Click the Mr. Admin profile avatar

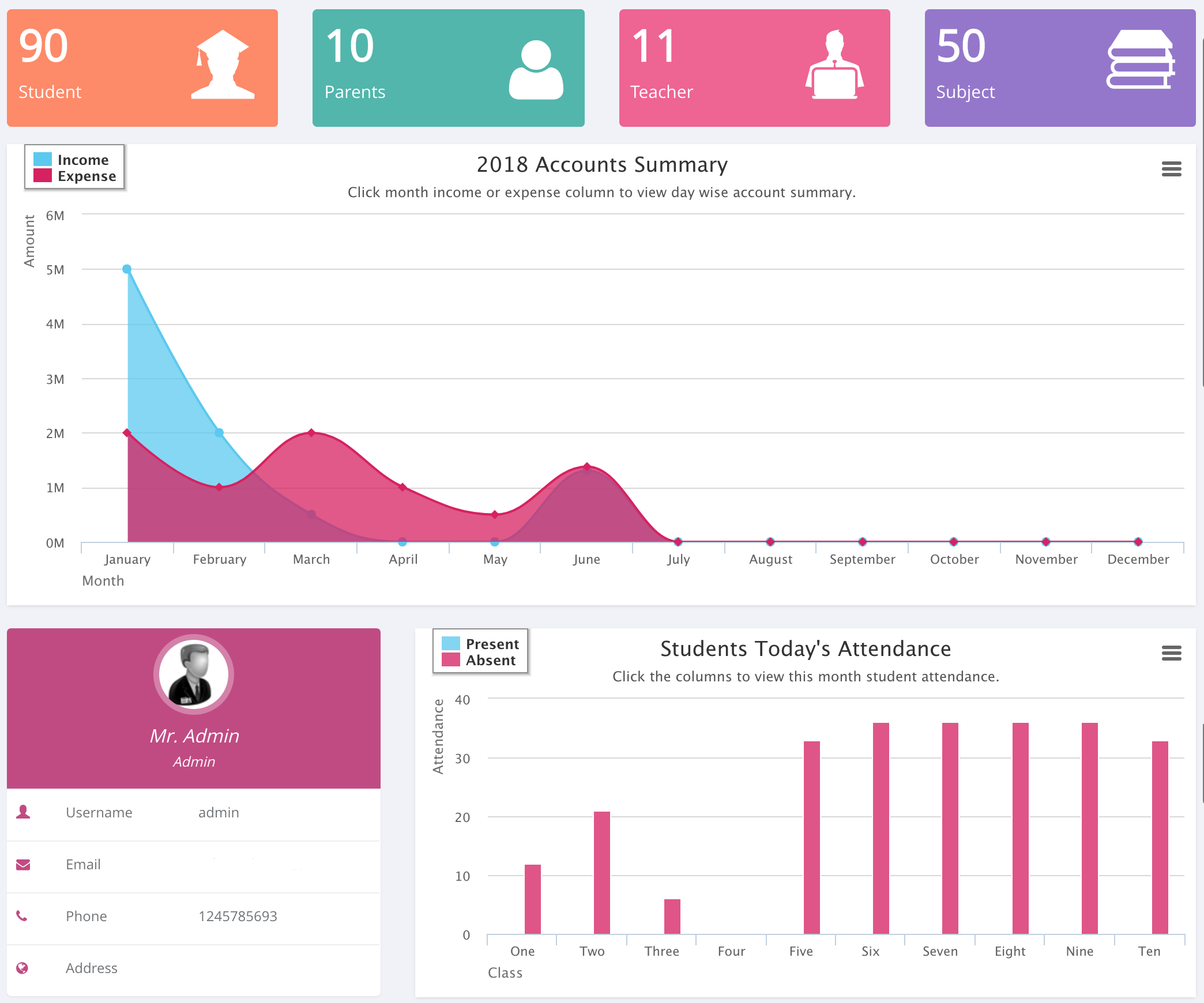coord(194,674)
